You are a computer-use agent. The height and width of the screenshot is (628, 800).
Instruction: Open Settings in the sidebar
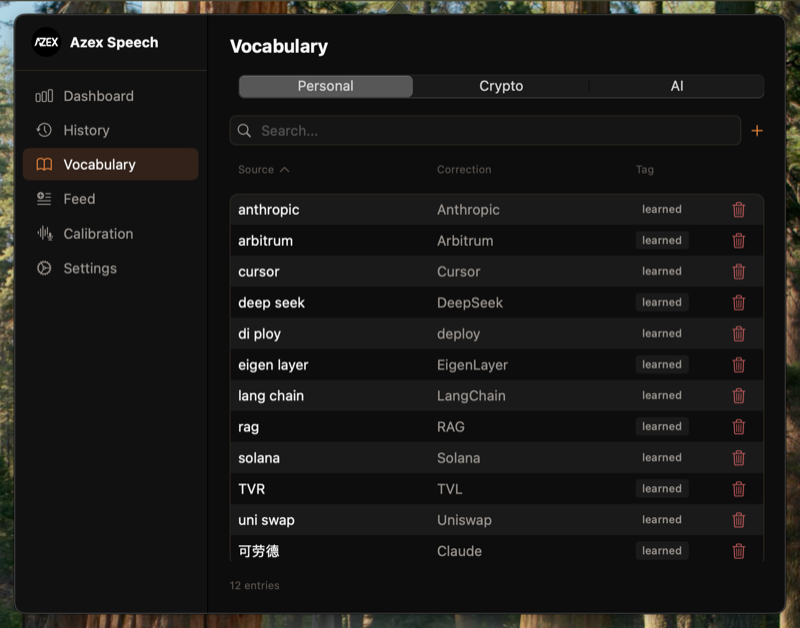coord(110,268)
